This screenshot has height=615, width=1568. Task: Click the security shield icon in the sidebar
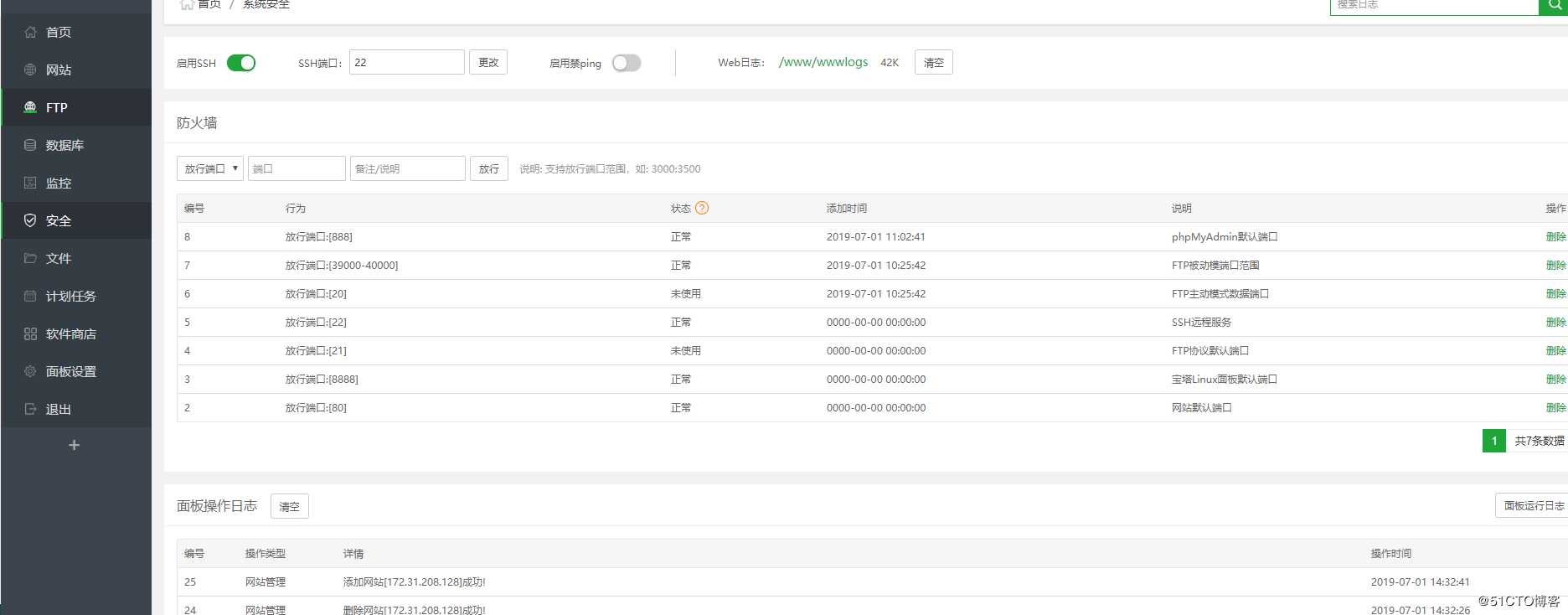[30, 220]
